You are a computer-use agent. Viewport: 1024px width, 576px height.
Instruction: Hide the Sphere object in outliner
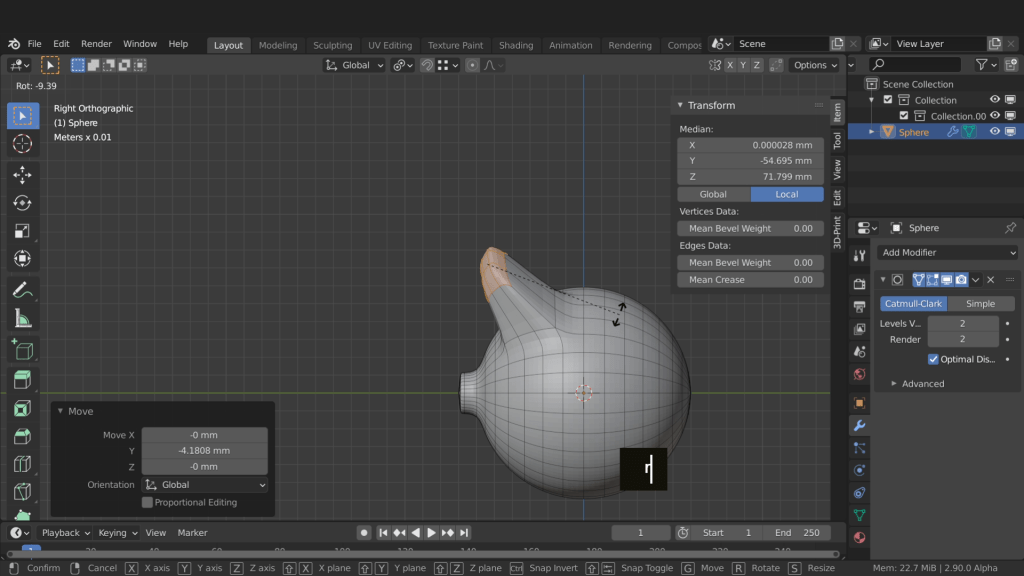click(995, 132)
